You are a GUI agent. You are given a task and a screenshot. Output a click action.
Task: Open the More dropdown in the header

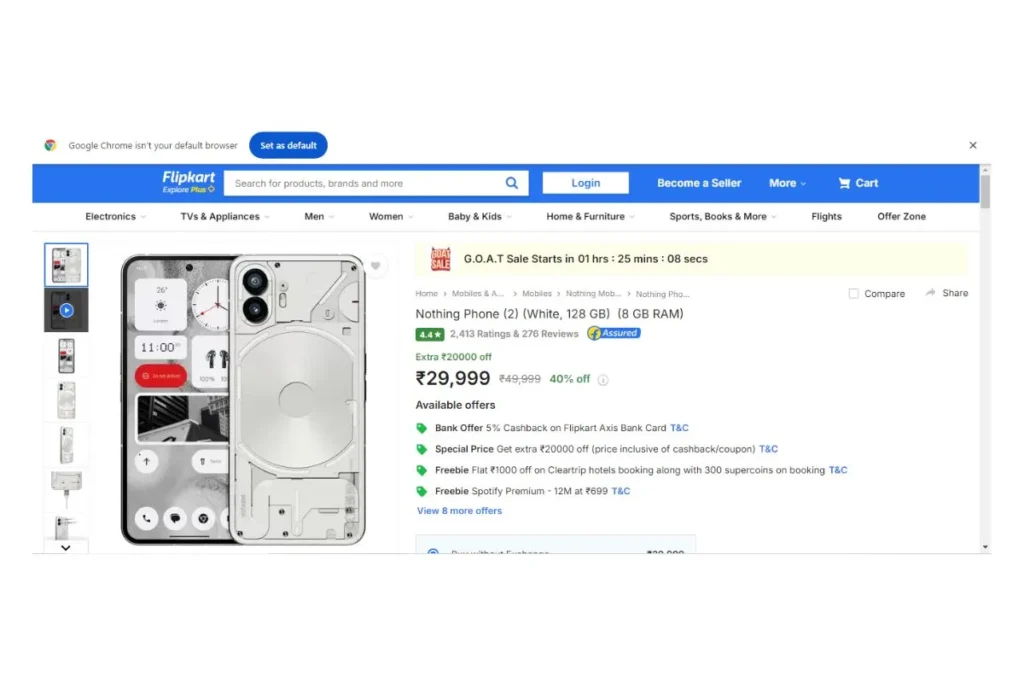[788, 183]
